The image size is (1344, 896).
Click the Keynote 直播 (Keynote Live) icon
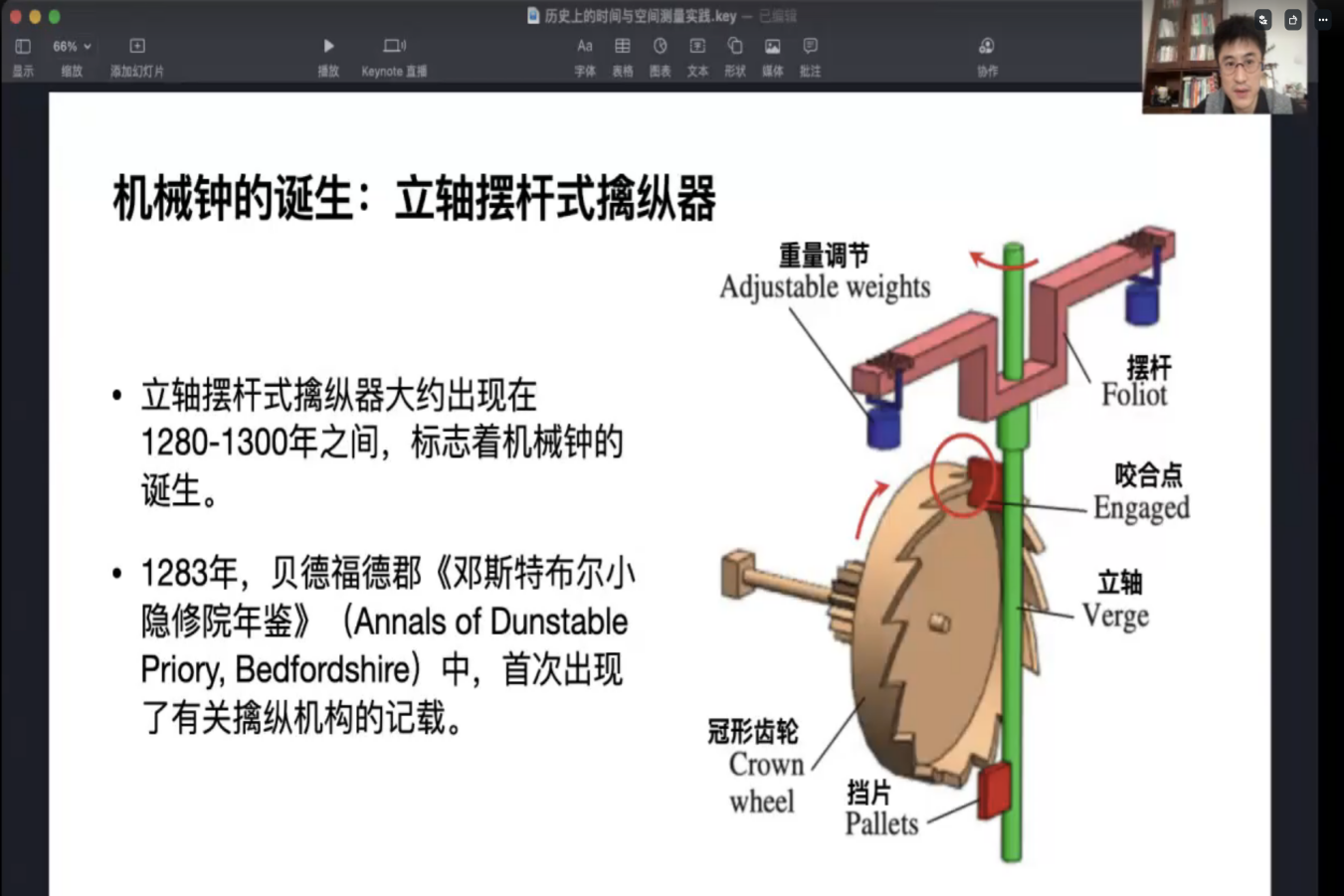(x=394, y=46)
